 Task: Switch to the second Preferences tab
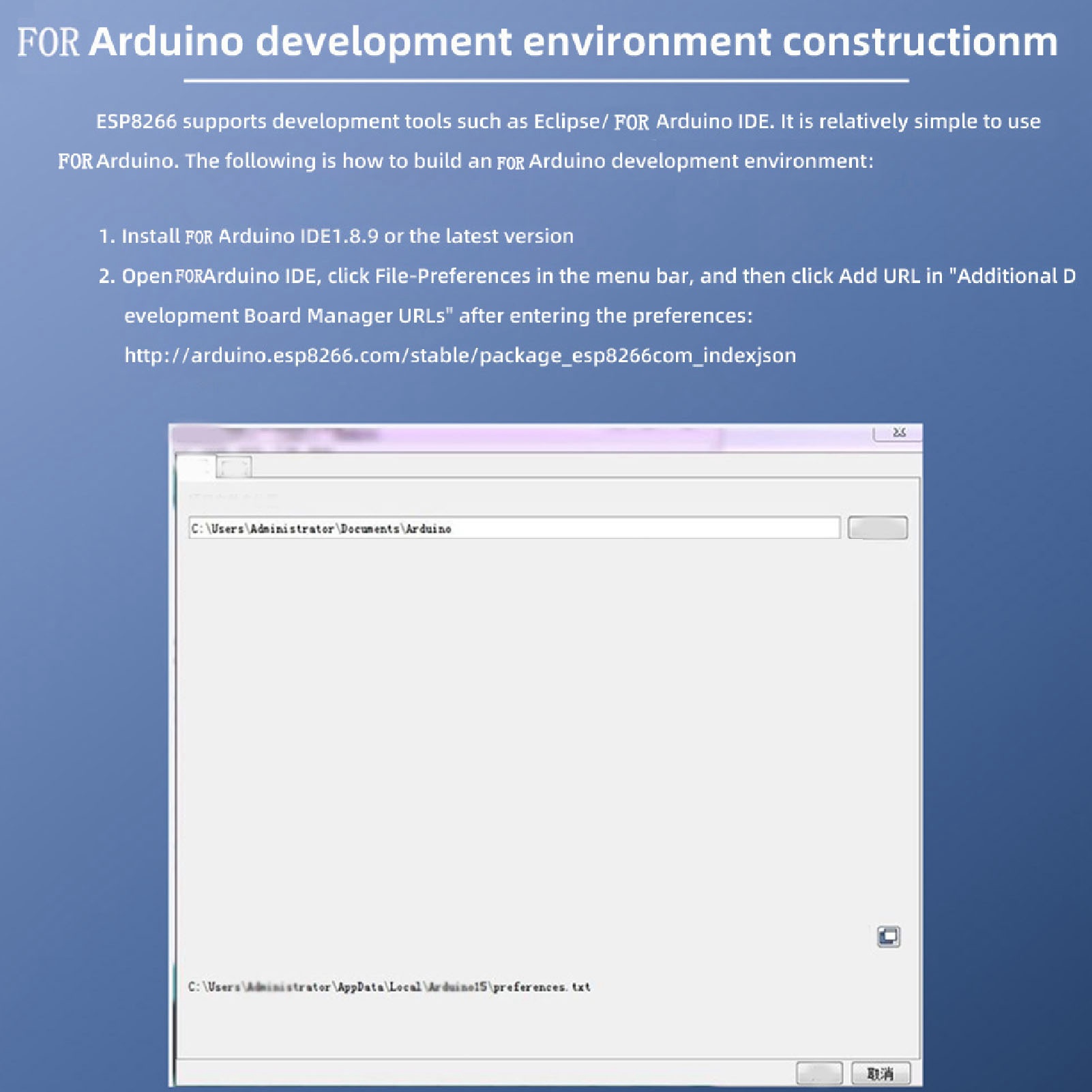(234, 467)
